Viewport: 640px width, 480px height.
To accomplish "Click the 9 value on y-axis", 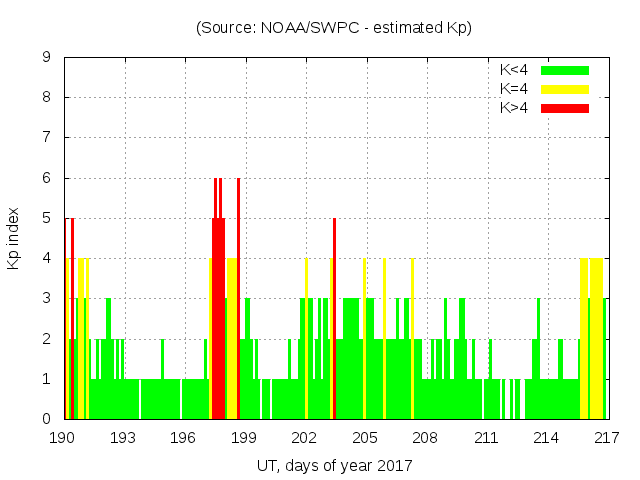I will (x=47, y=57).
